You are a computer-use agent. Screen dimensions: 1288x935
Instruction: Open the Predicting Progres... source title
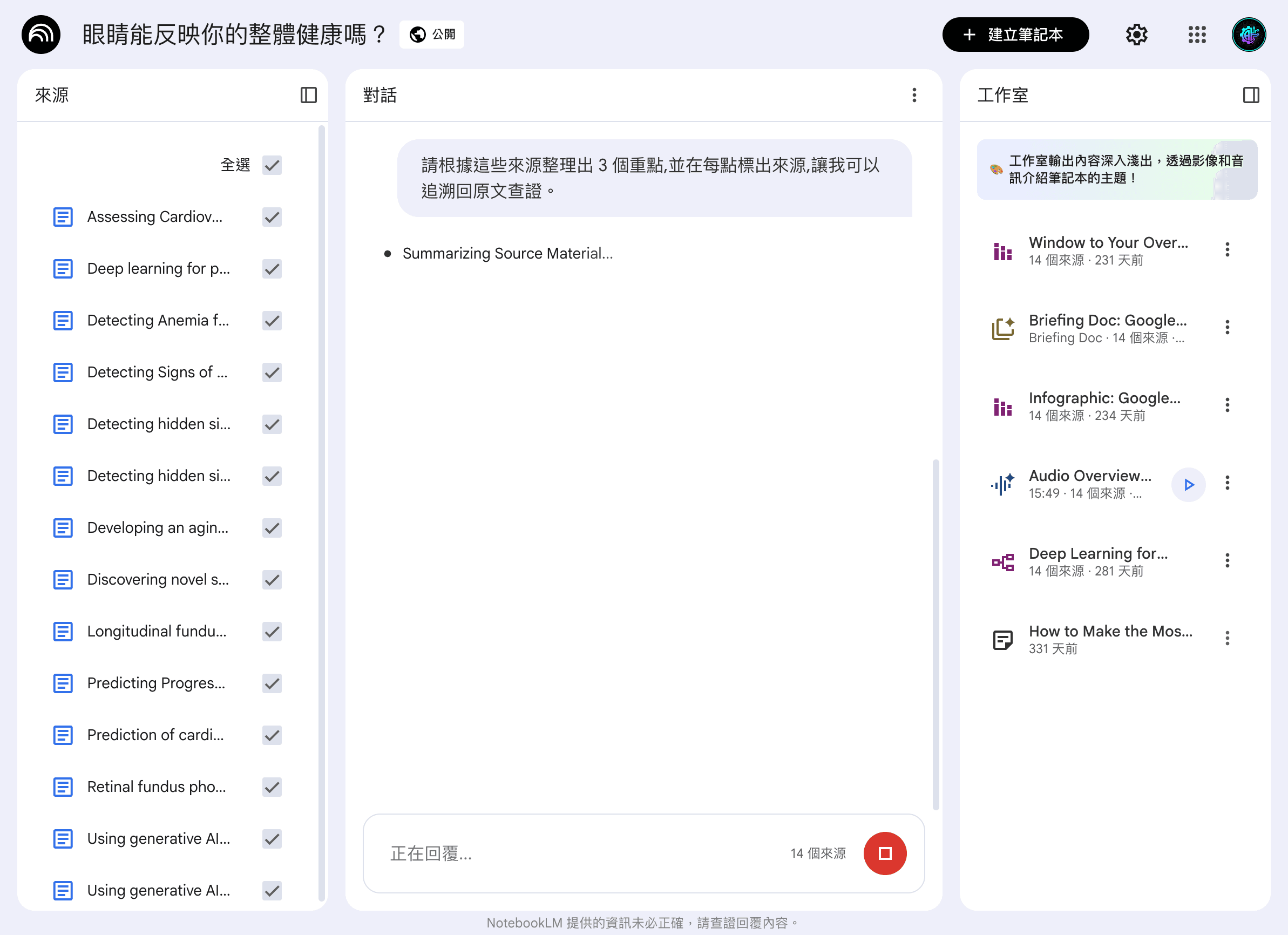(156, 683)
